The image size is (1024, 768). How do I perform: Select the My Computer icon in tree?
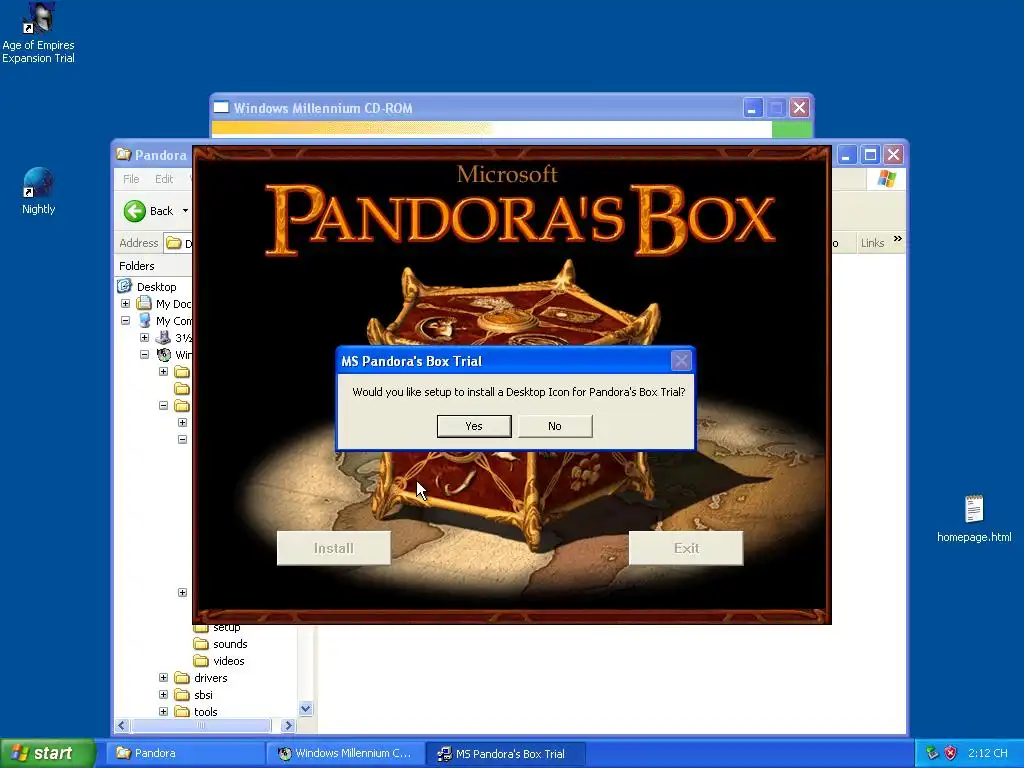144,321
